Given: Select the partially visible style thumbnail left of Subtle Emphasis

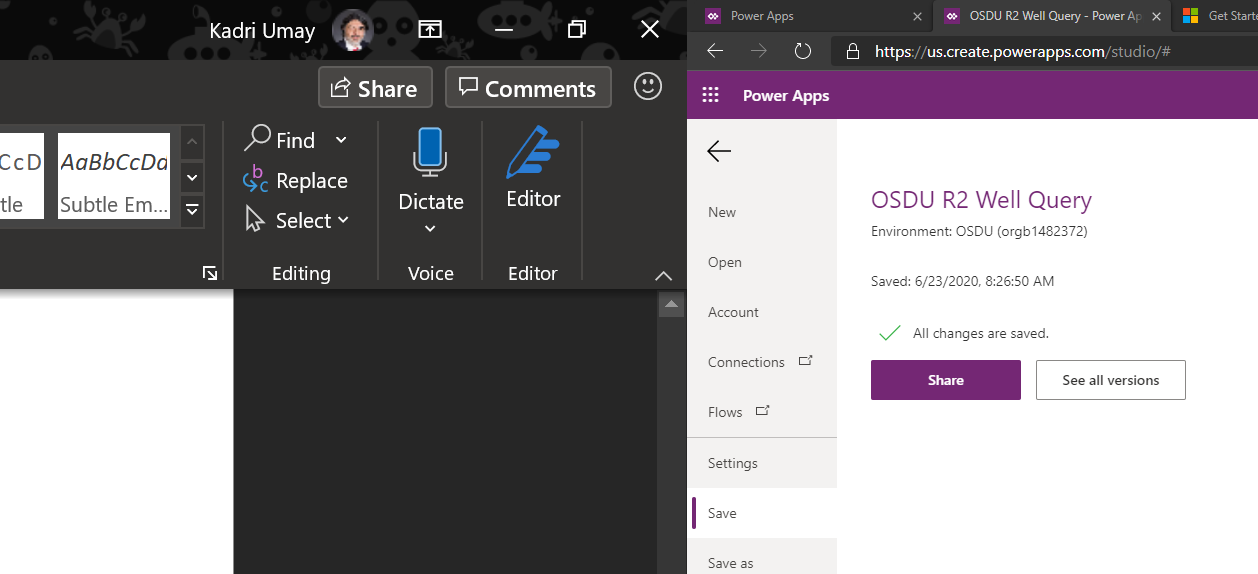Looking at the screenshot, I should [x=21, y=176].
